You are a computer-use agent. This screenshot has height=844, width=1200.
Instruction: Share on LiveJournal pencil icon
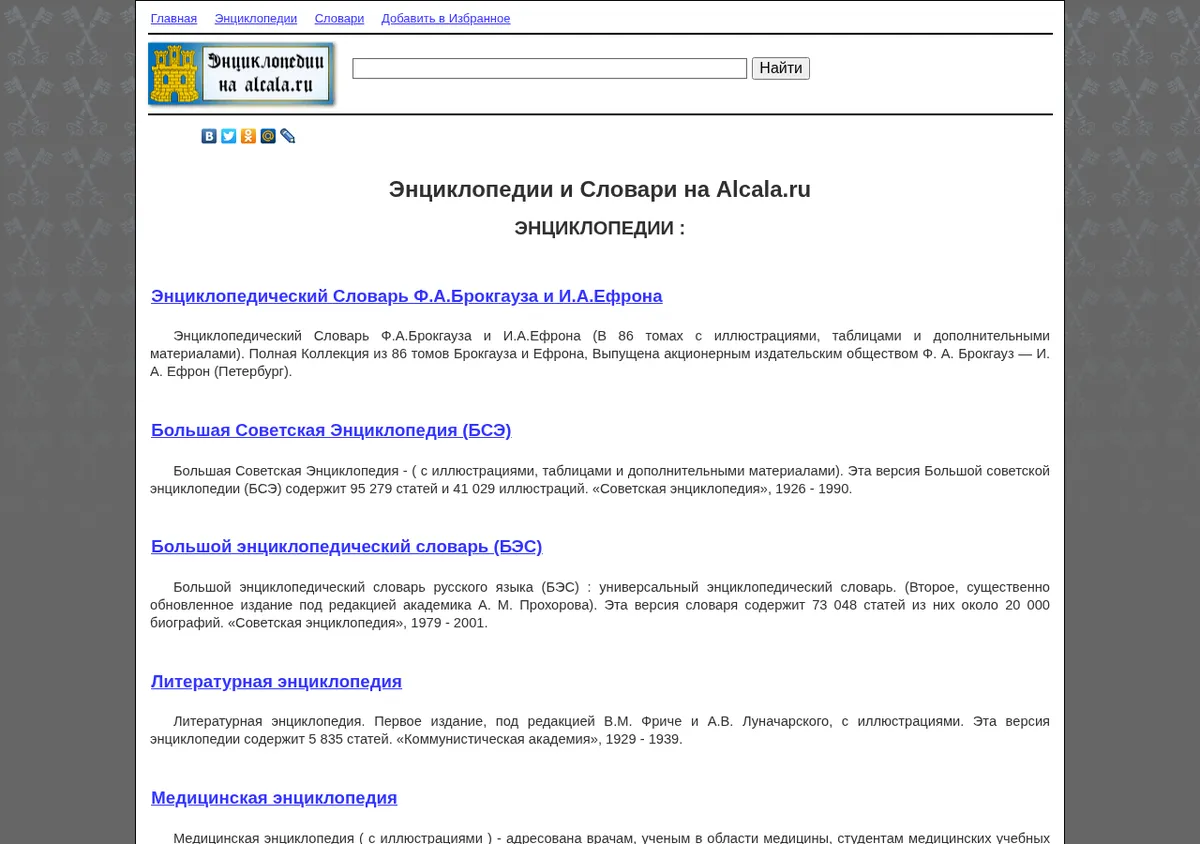pyautogui.click(x=288, y=136)
